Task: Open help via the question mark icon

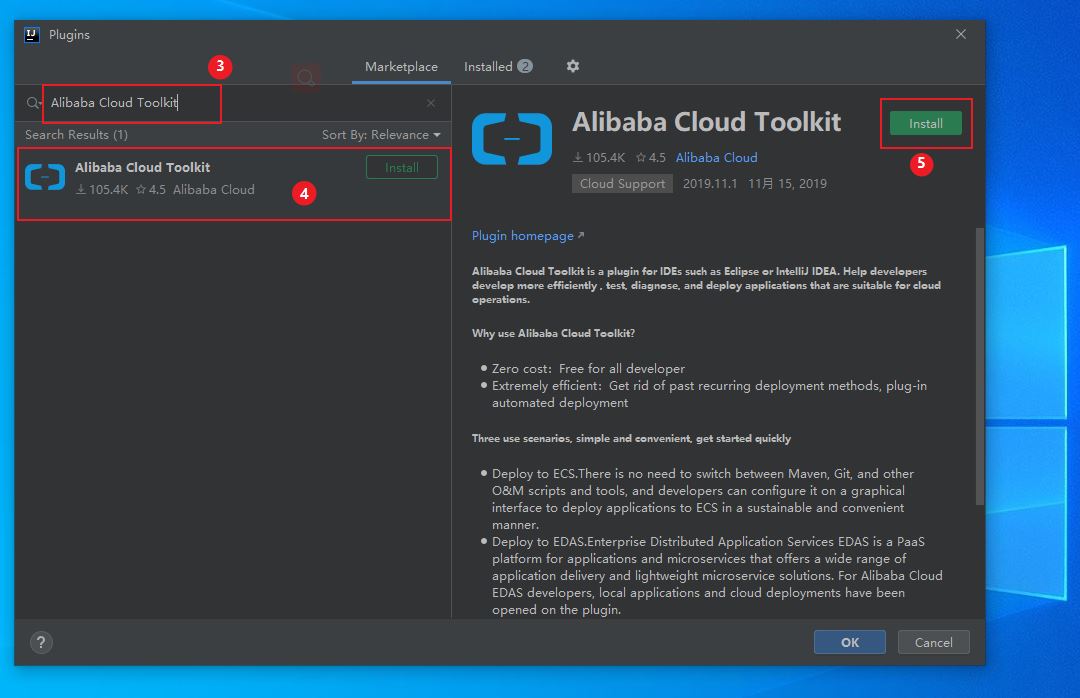Action: 41,642
